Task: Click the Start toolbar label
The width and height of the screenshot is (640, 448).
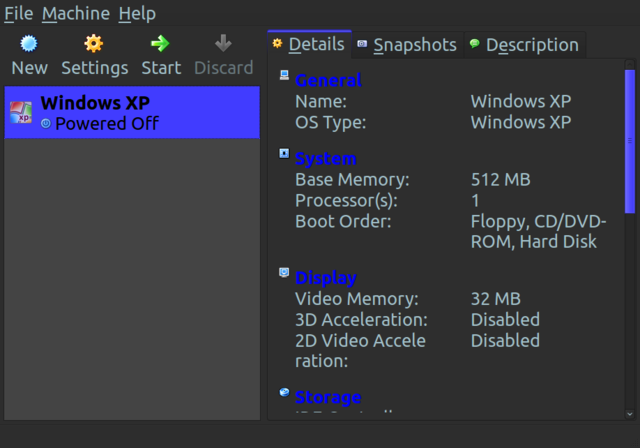Action: click(161, 68)
